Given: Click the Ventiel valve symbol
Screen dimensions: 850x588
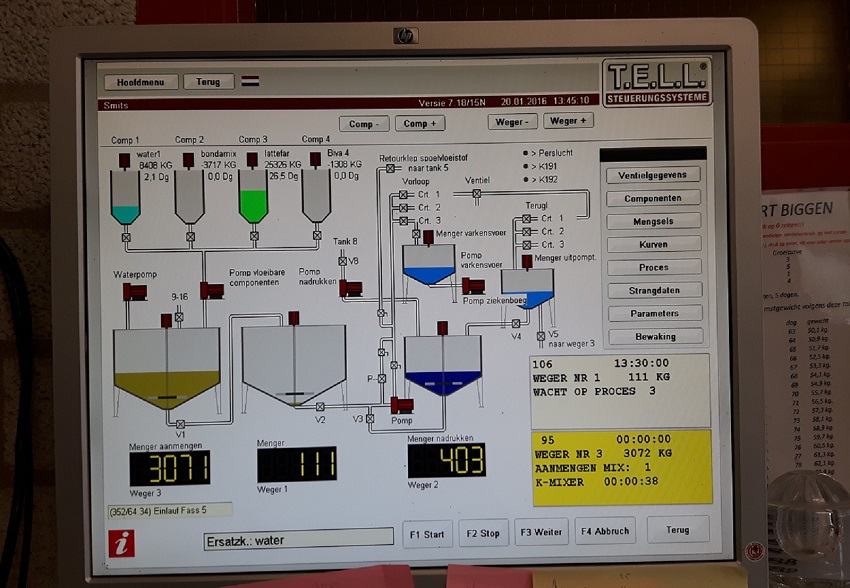Looking at the screenshot, I should (477, 192).
